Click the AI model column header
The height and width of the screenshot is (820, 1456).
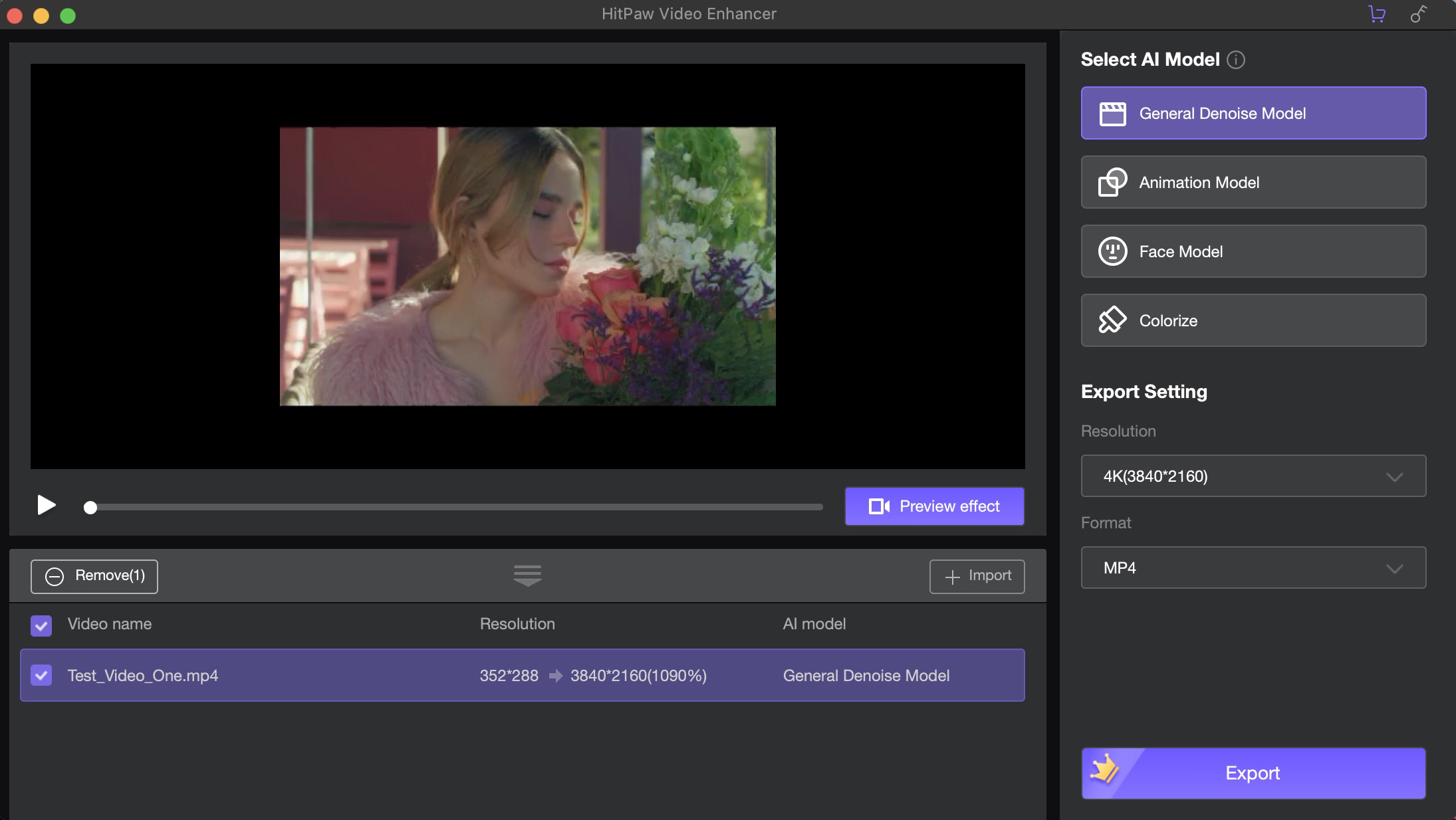pyautogui.click(x=814, y=624)
